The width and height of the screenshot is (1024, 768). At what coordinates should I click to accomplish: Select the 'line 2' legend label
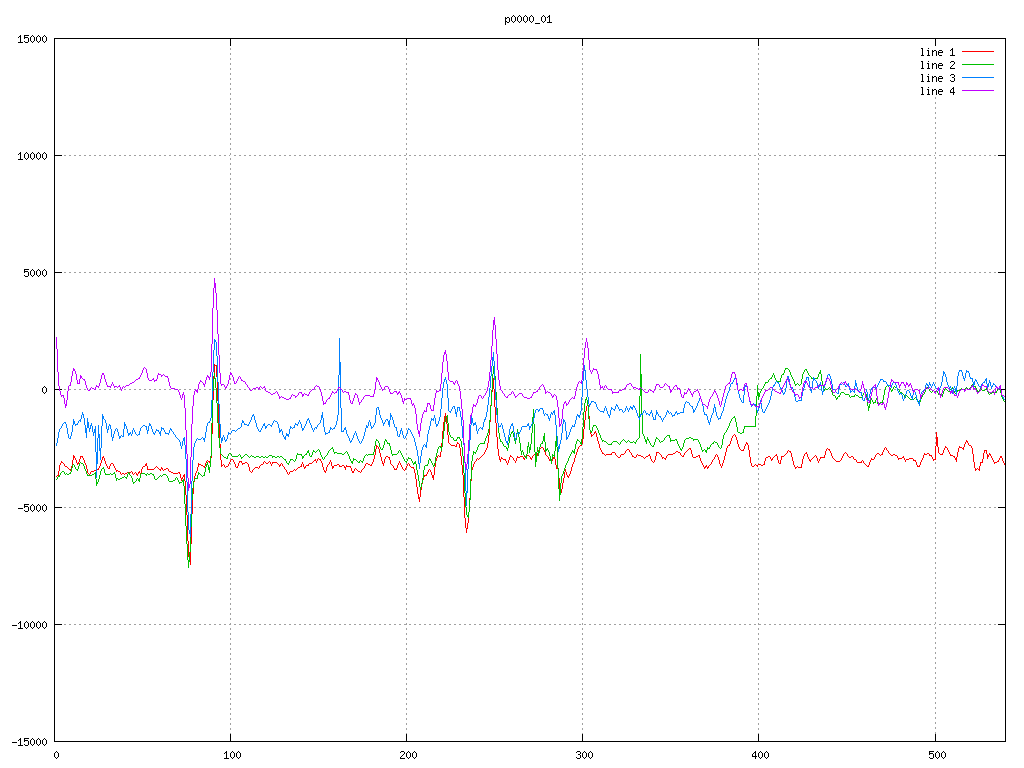pos(937,65)
